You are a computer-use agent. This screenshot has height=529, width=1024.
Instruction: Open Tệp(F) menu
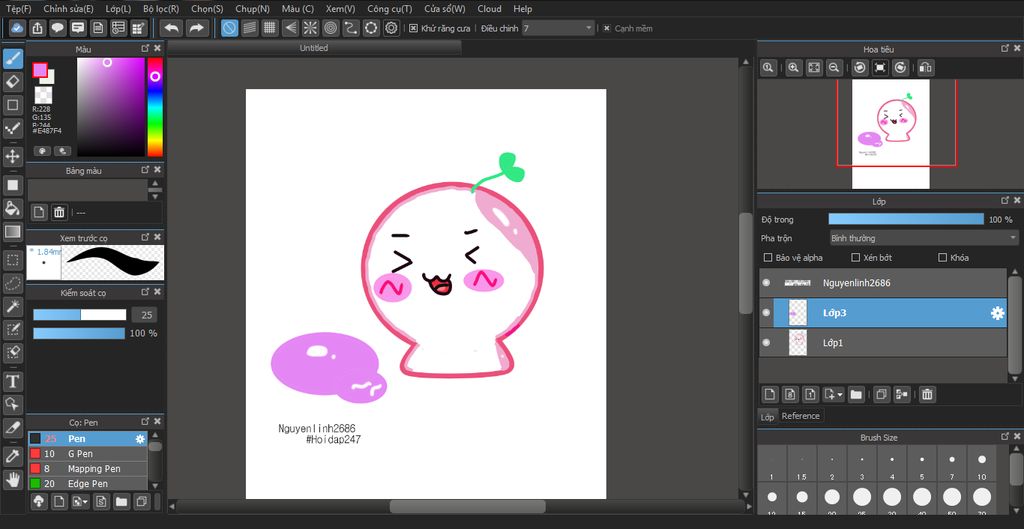(18, 8)
